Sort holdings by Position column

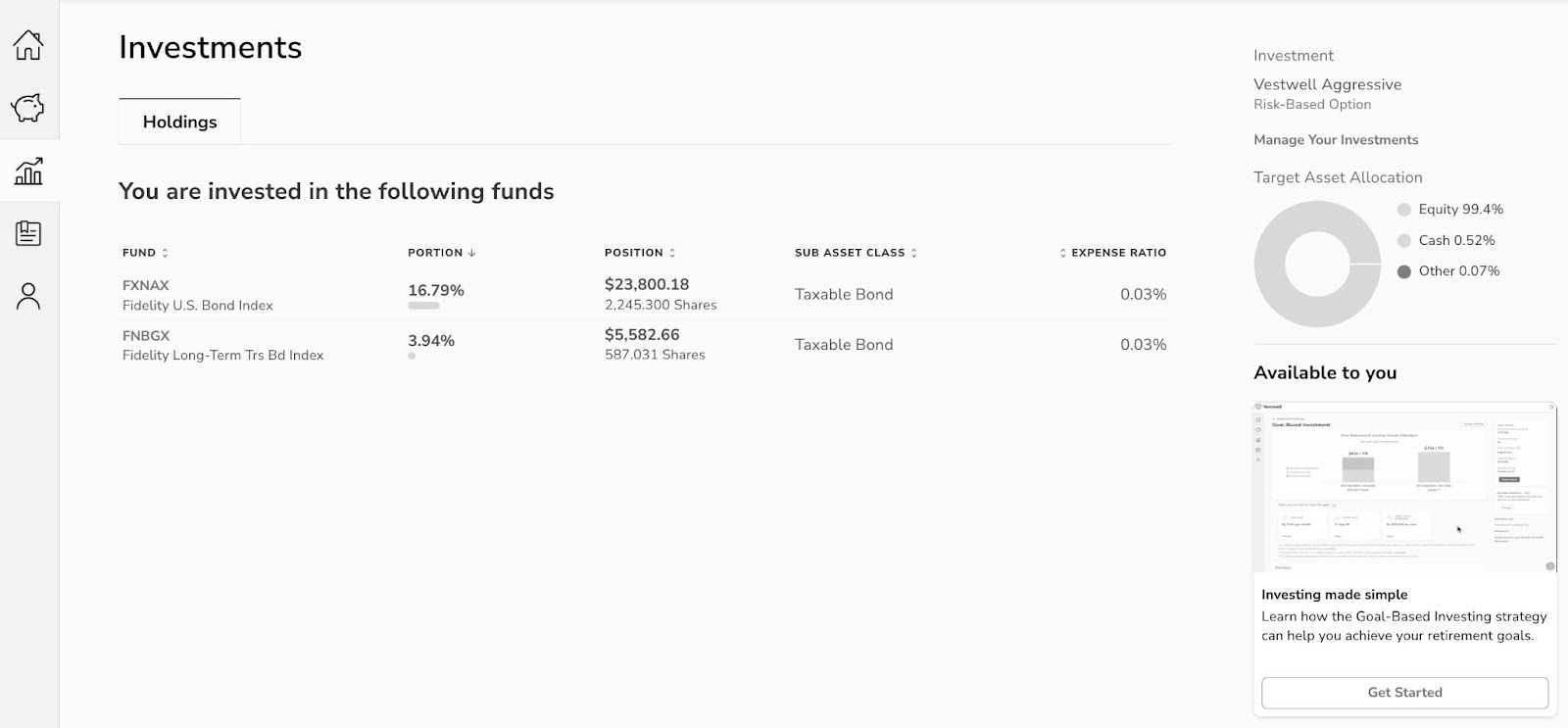click(x=639, y=253)
